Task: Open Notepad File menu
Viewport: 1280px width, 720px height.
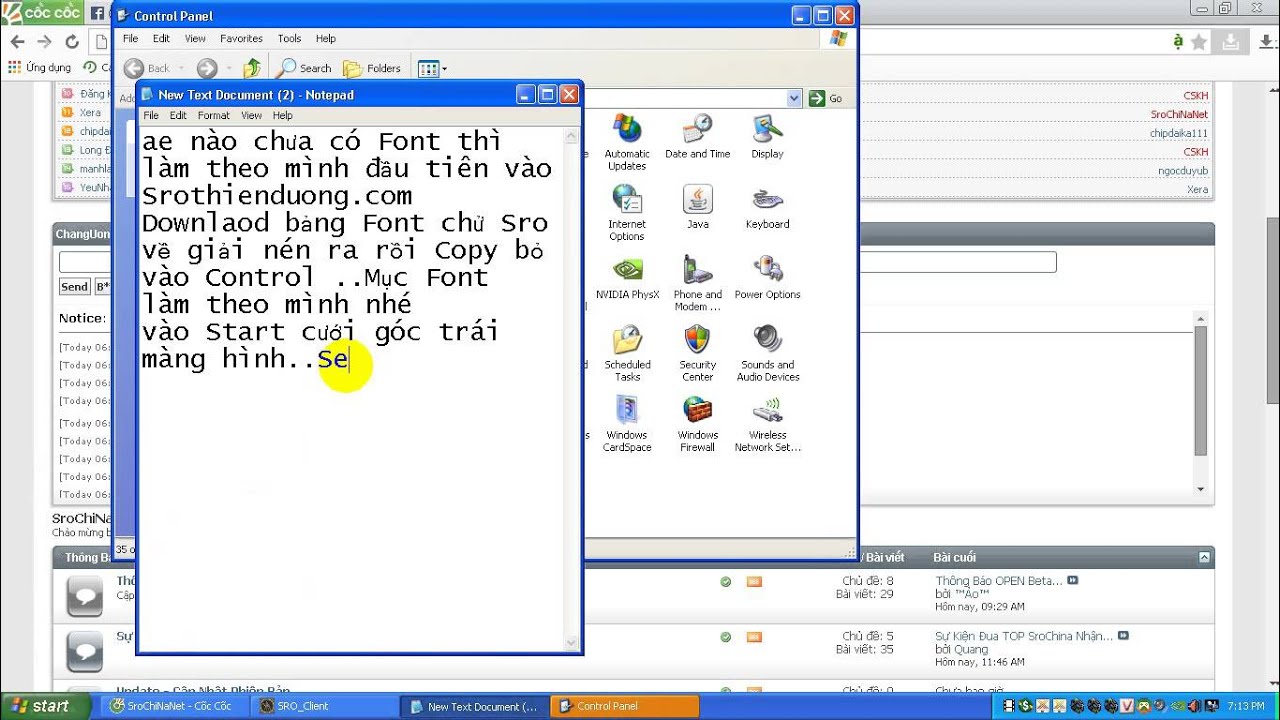Action: click(151, 115)
